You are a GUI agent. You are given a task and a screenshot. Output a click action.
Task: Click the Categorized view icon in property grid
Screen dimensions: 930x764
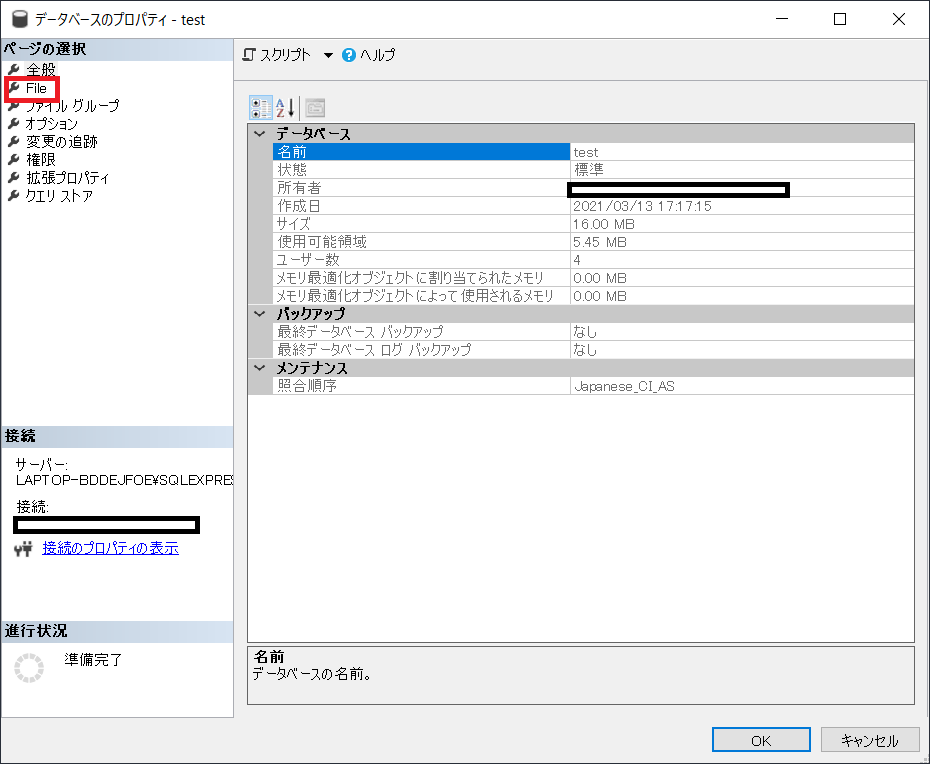(x=260, y=108)
